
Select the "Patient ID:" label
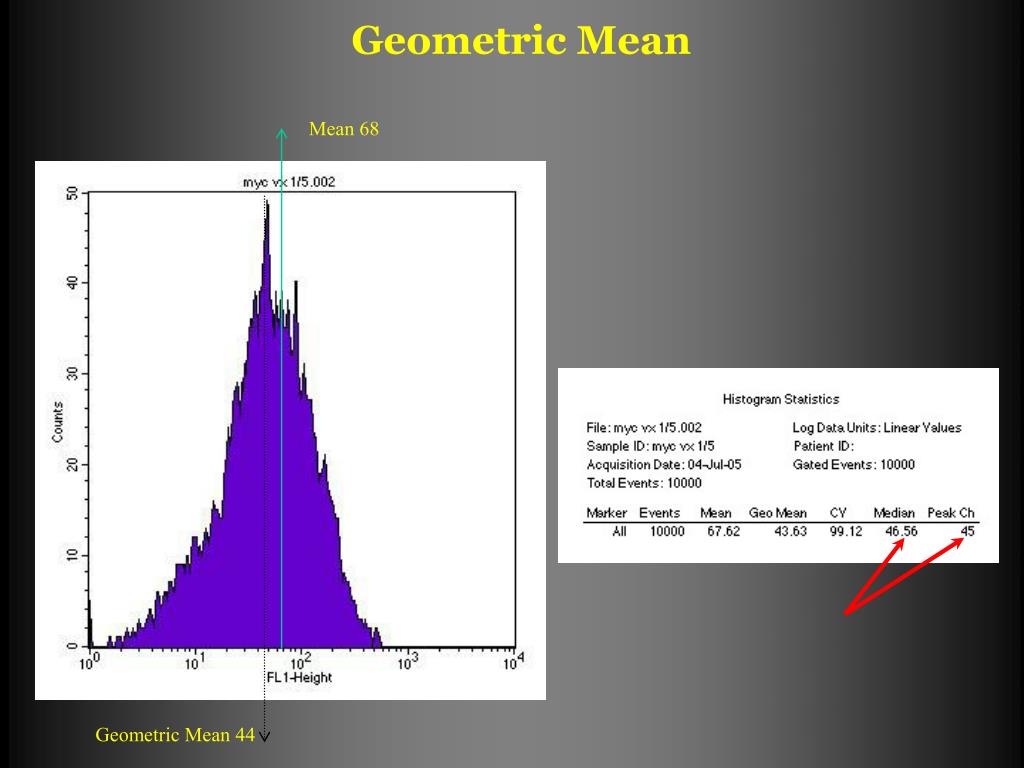[824, 446]
